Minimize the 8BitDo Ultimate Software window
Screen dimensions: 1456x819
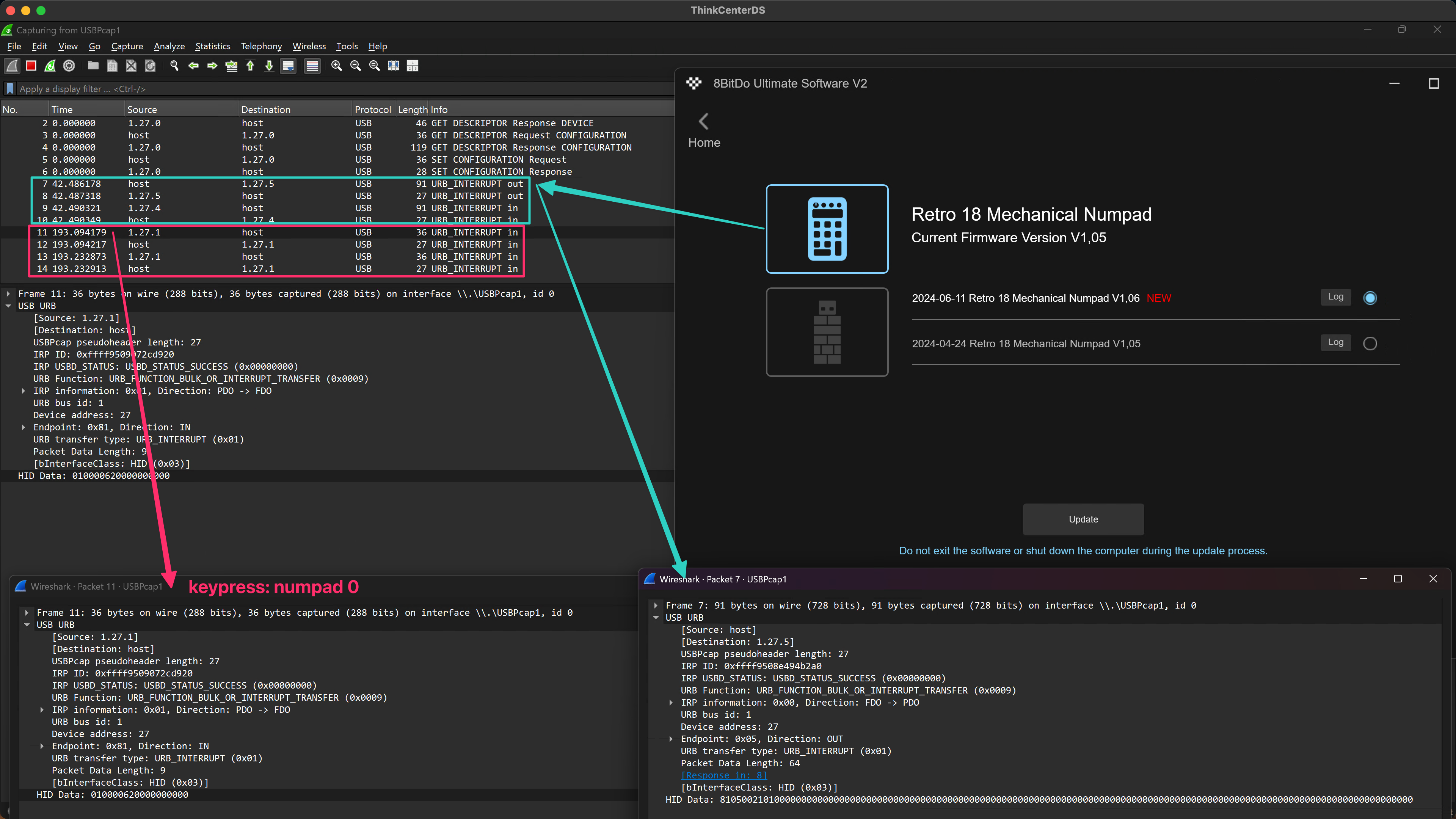tap(1395, 84)
